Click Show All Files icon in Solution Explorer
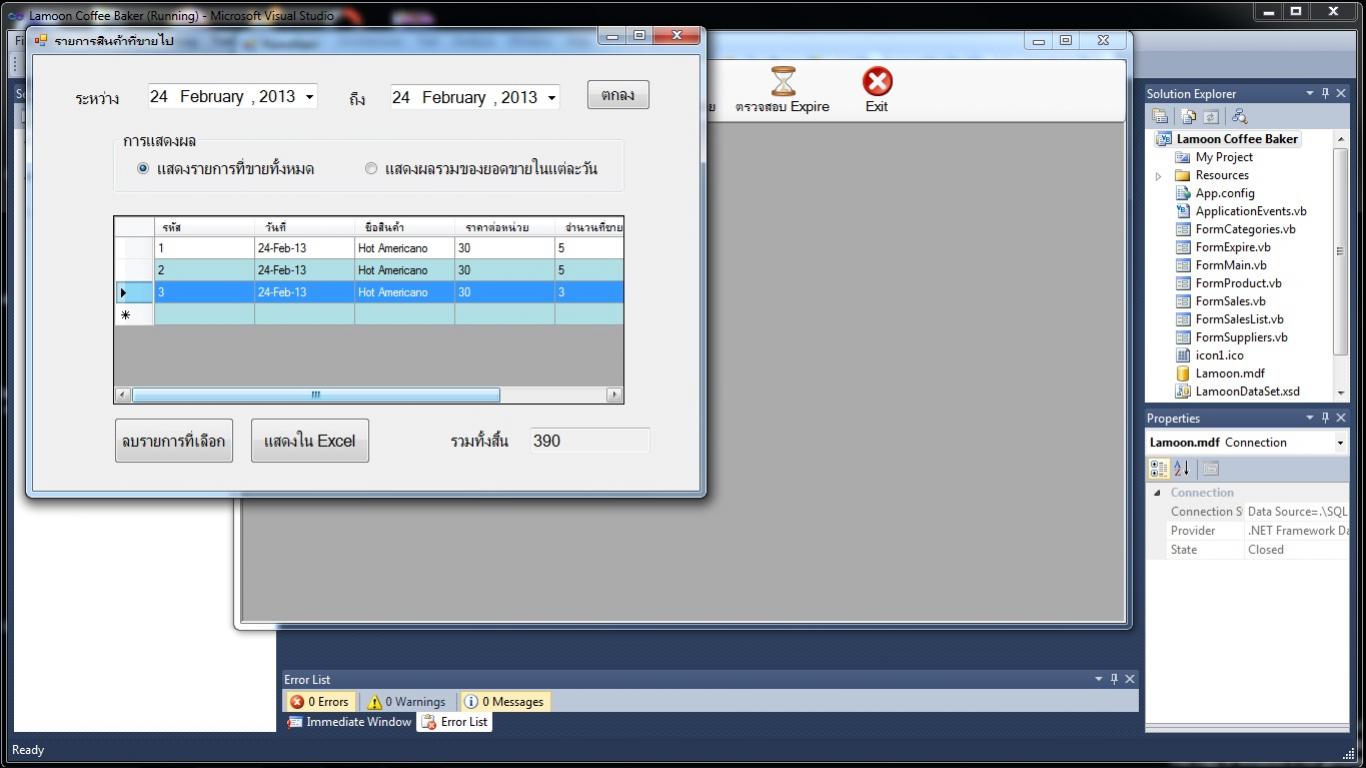Screen dimensions: 1366x768 [1189, 116]
